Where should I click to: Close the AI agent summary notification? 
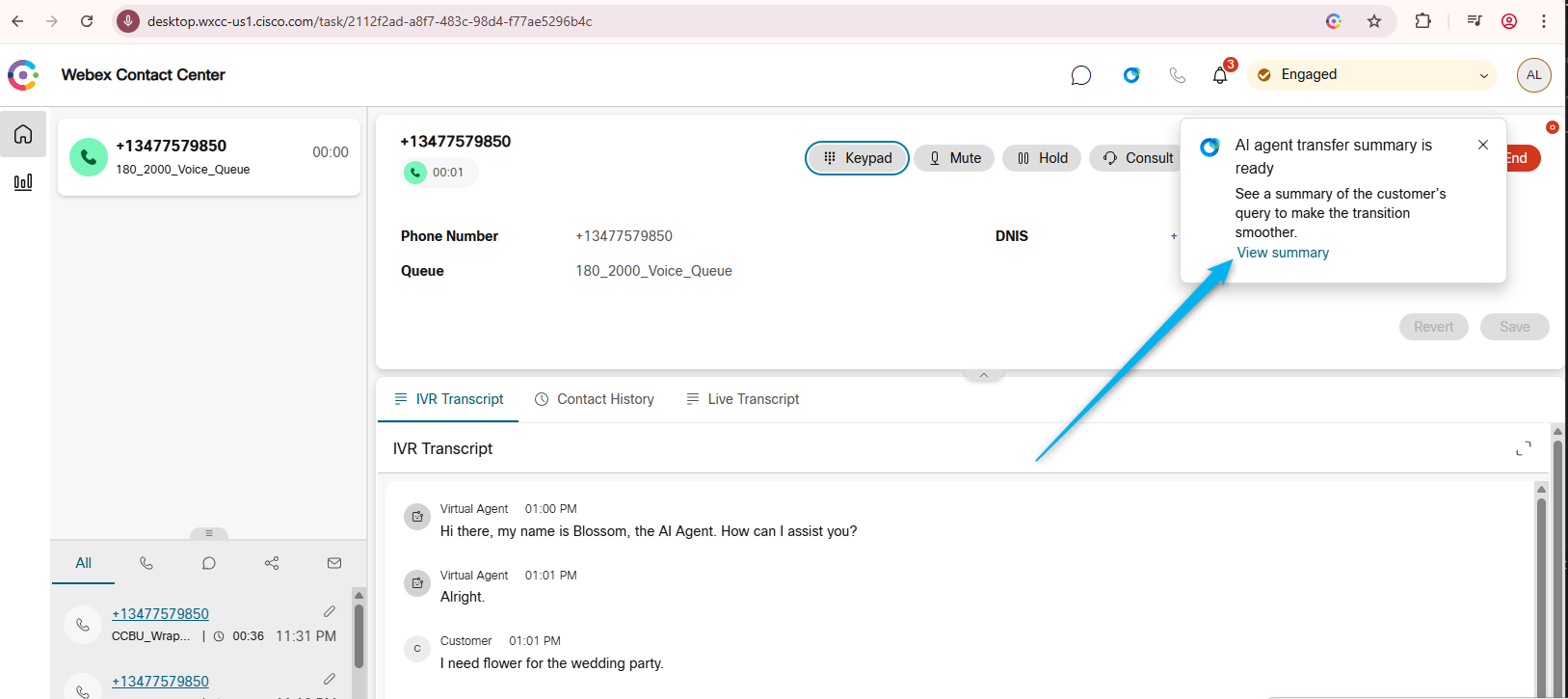click(x=1483, y=145)
